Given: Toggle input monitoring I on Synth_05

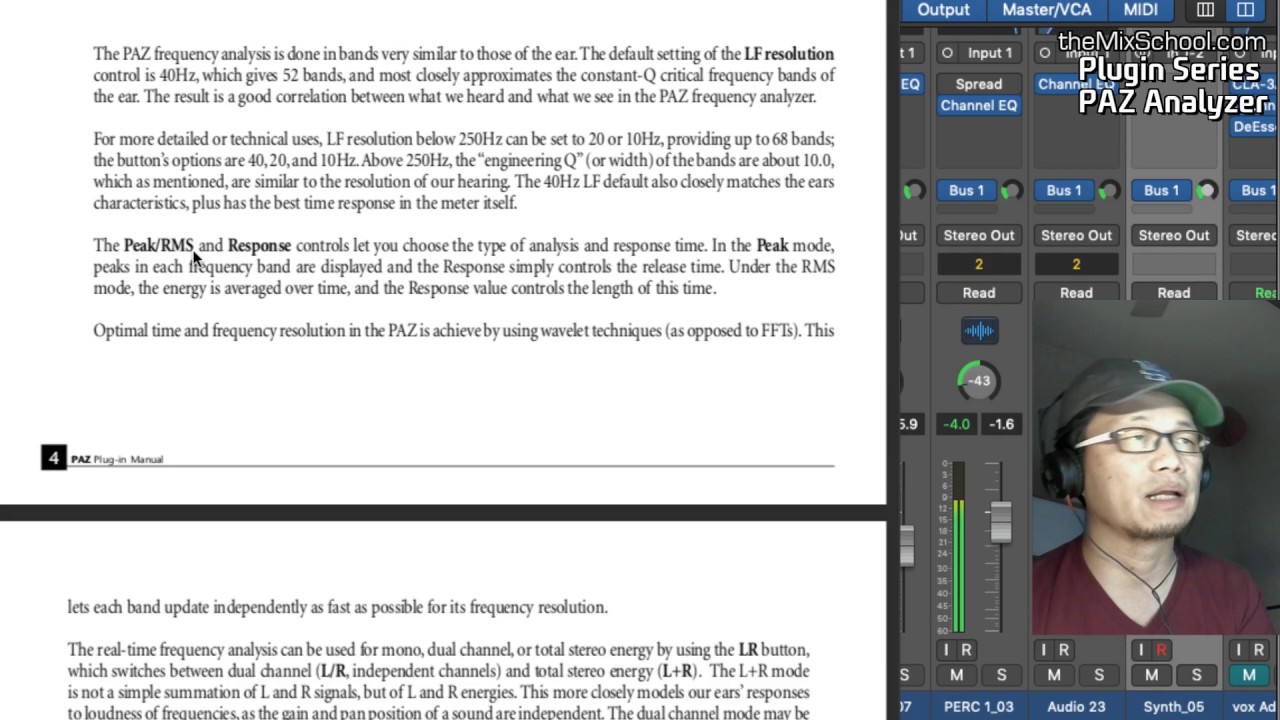Looking at the screenshot, I should point(1141,650).
